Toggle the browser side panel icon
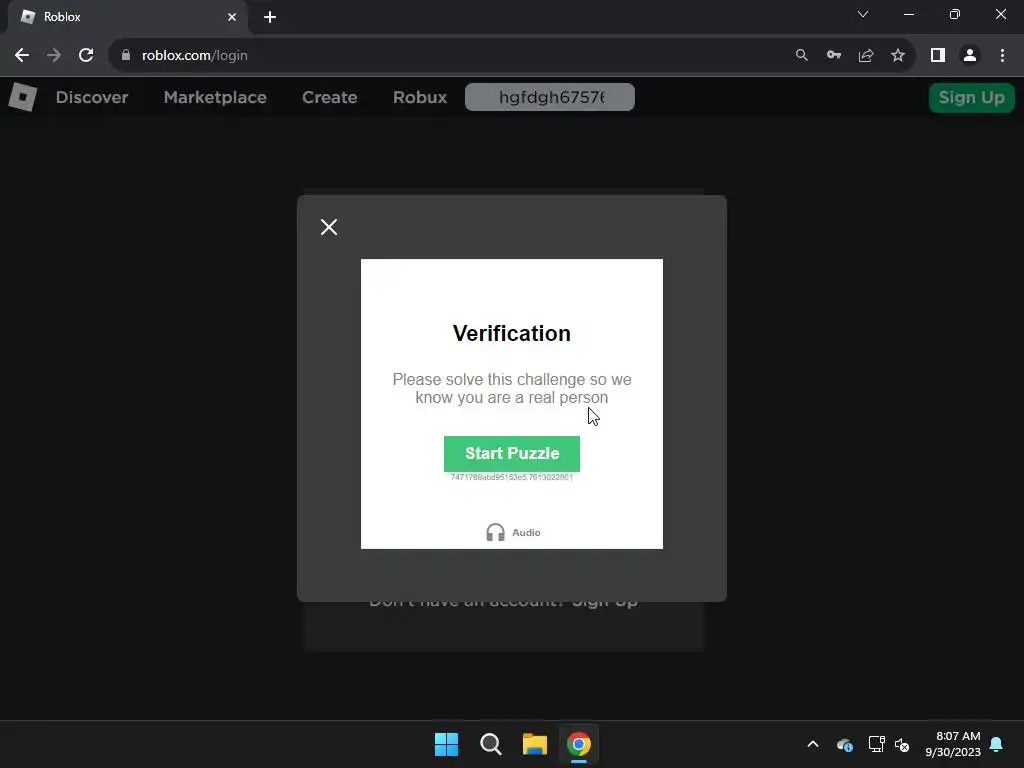This screenshot has height=768, width=1024. (938, 56)
